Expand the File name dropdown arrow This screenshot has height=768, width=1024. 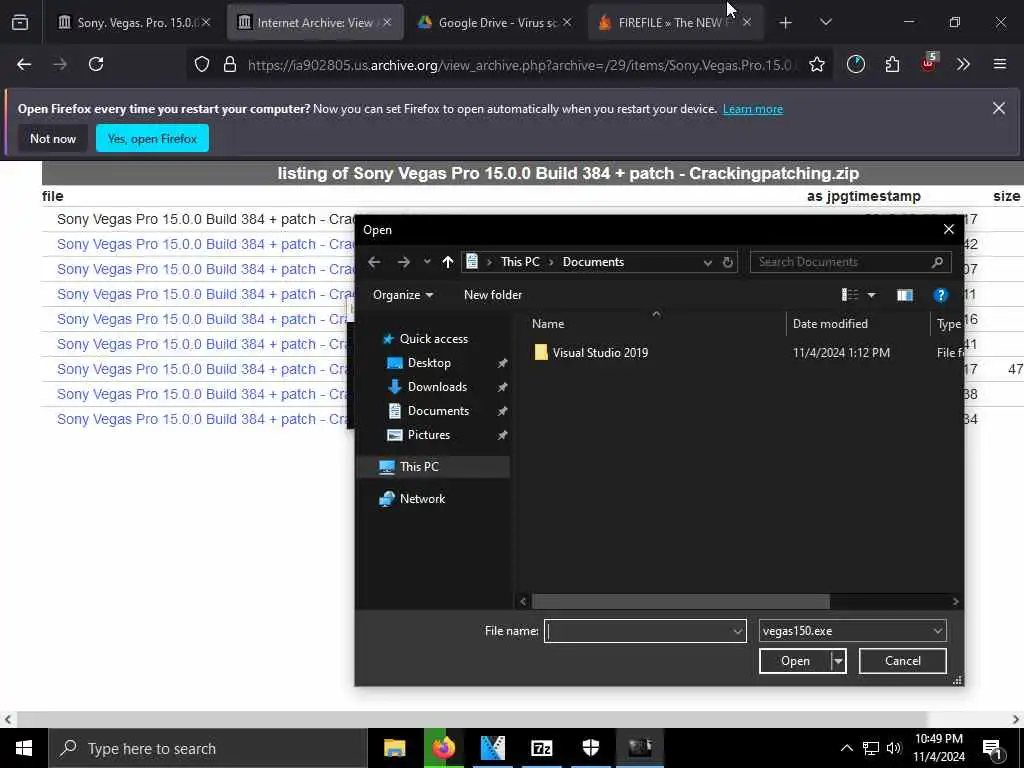click(x=737, y=632)
